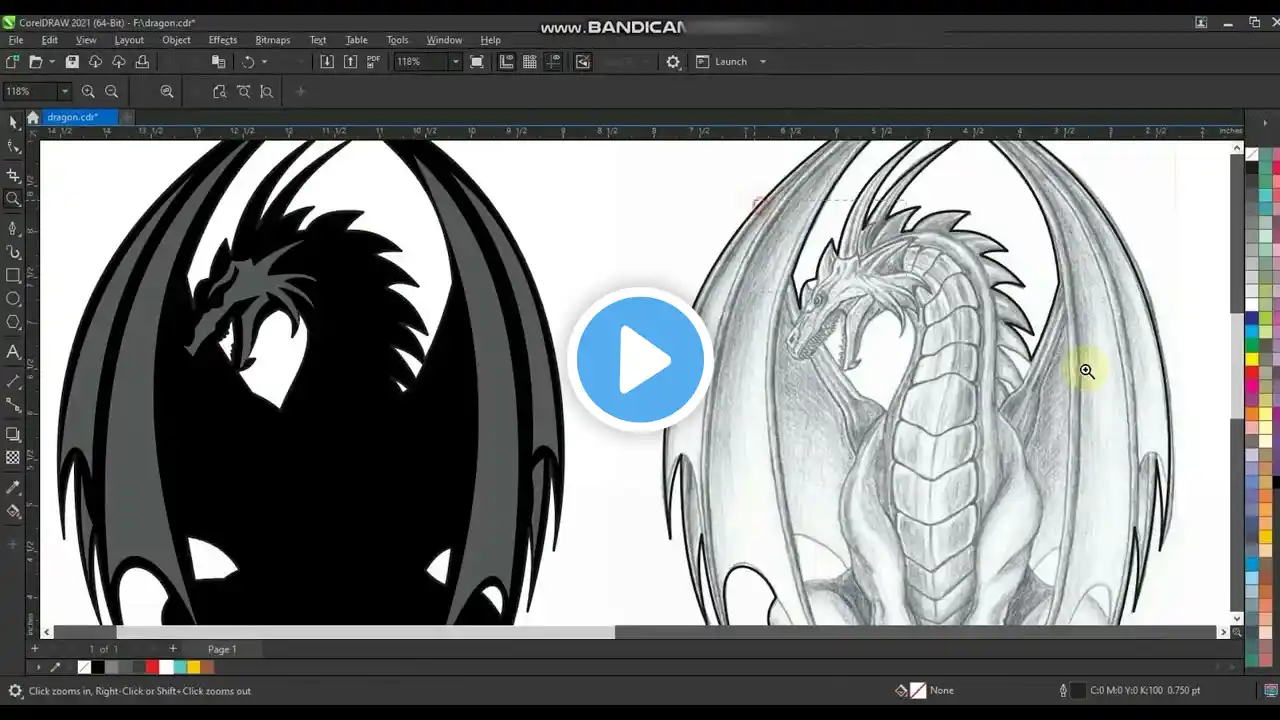
Task: Open the Layout menu
Action: pos(129,40)
